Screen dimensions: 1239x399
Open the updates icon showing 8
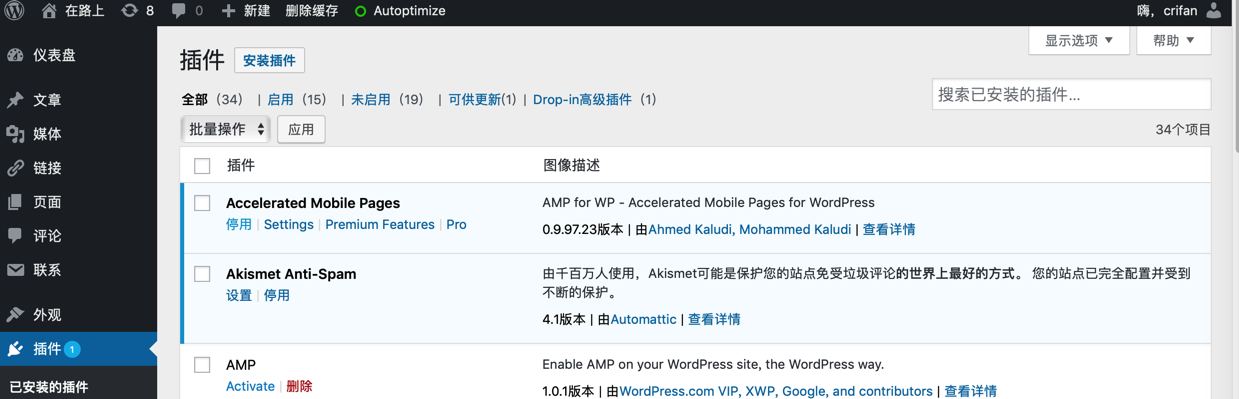tap(129, 11)
